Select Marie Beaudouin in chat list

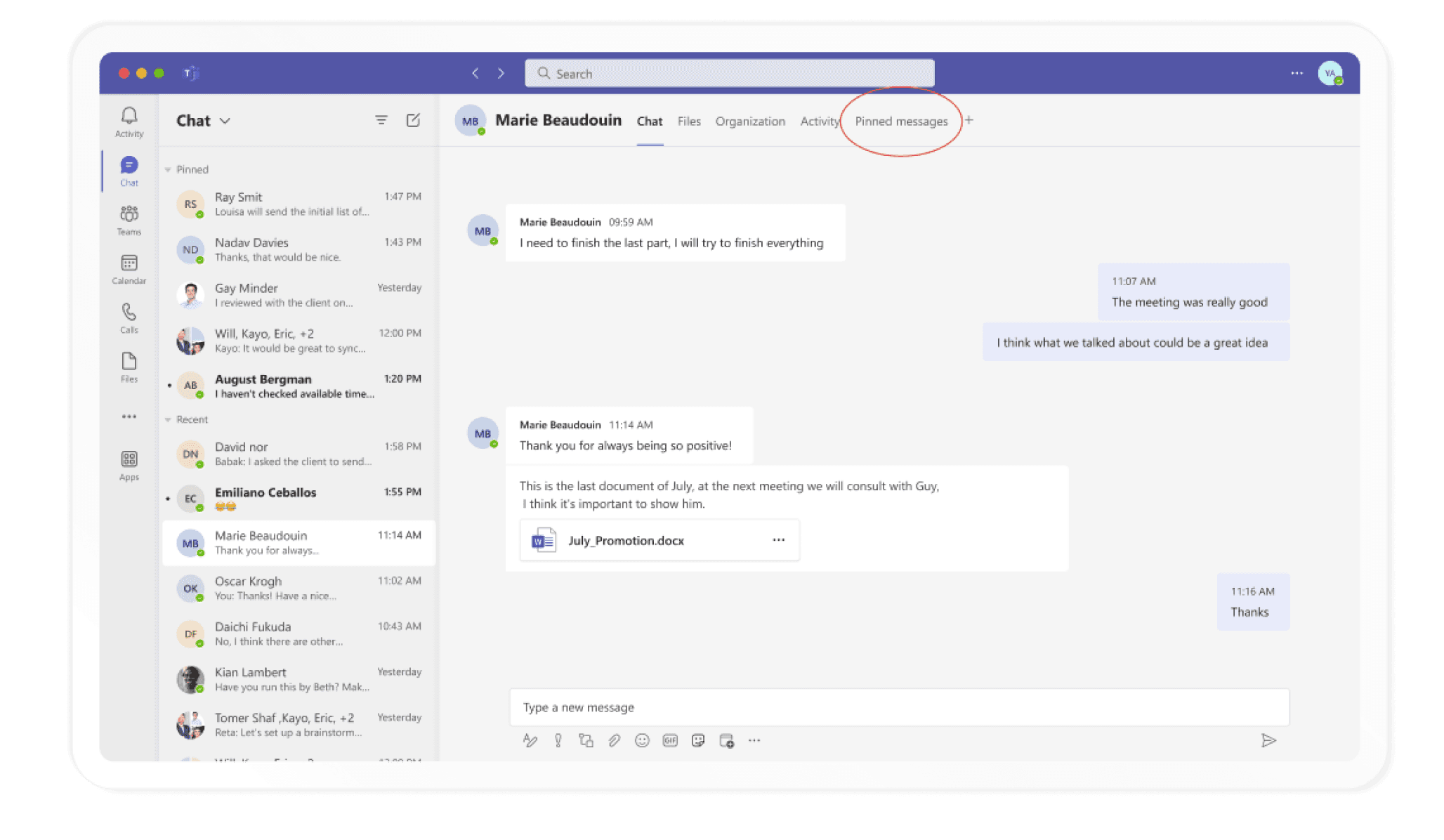[298, 542]
